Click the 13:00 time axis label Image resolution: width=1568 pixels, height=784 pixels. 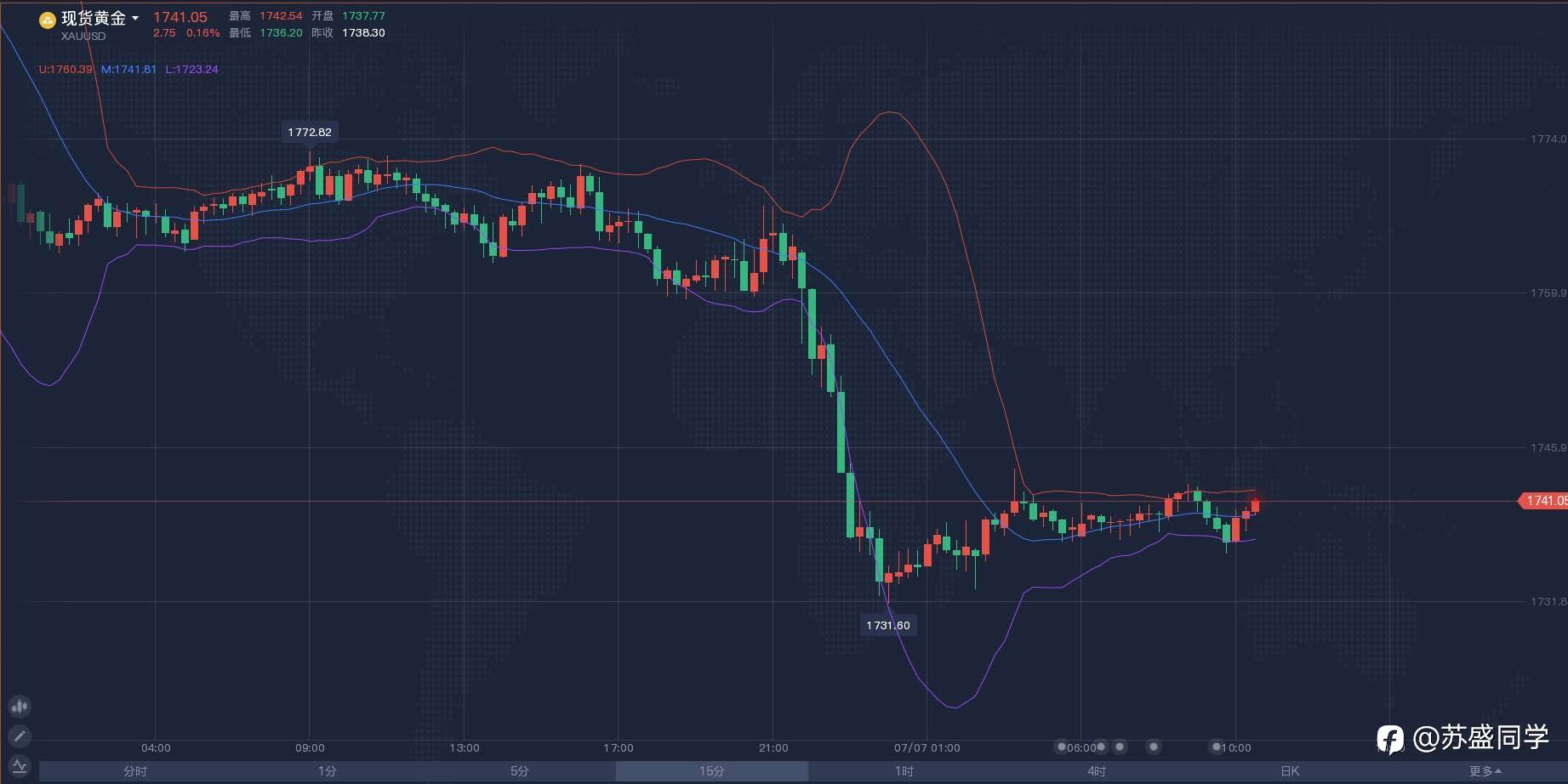(465, 748)
